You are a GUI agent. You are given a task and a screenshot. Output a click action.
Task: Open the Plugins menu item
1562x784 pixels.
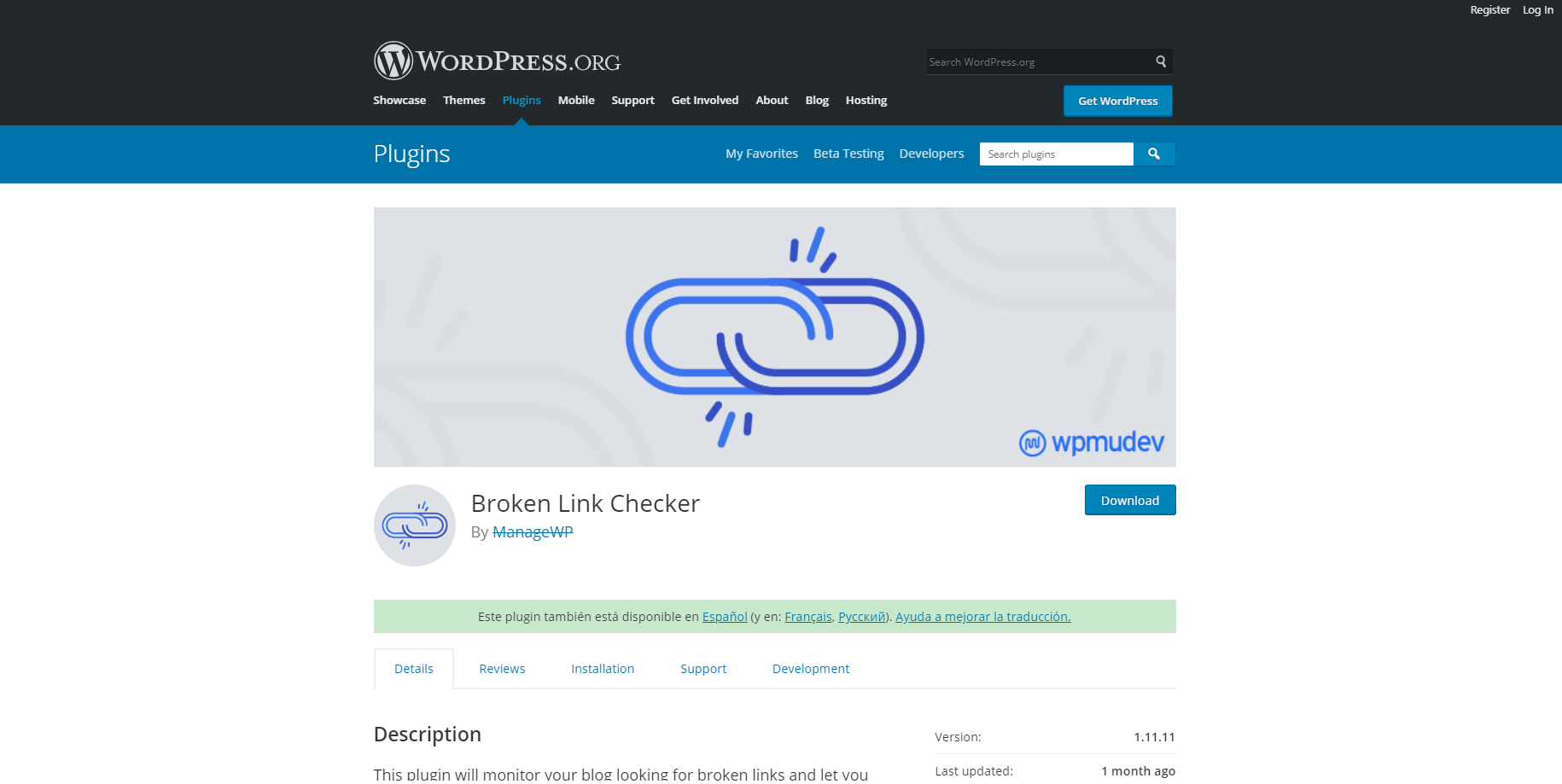coord(522,101)
